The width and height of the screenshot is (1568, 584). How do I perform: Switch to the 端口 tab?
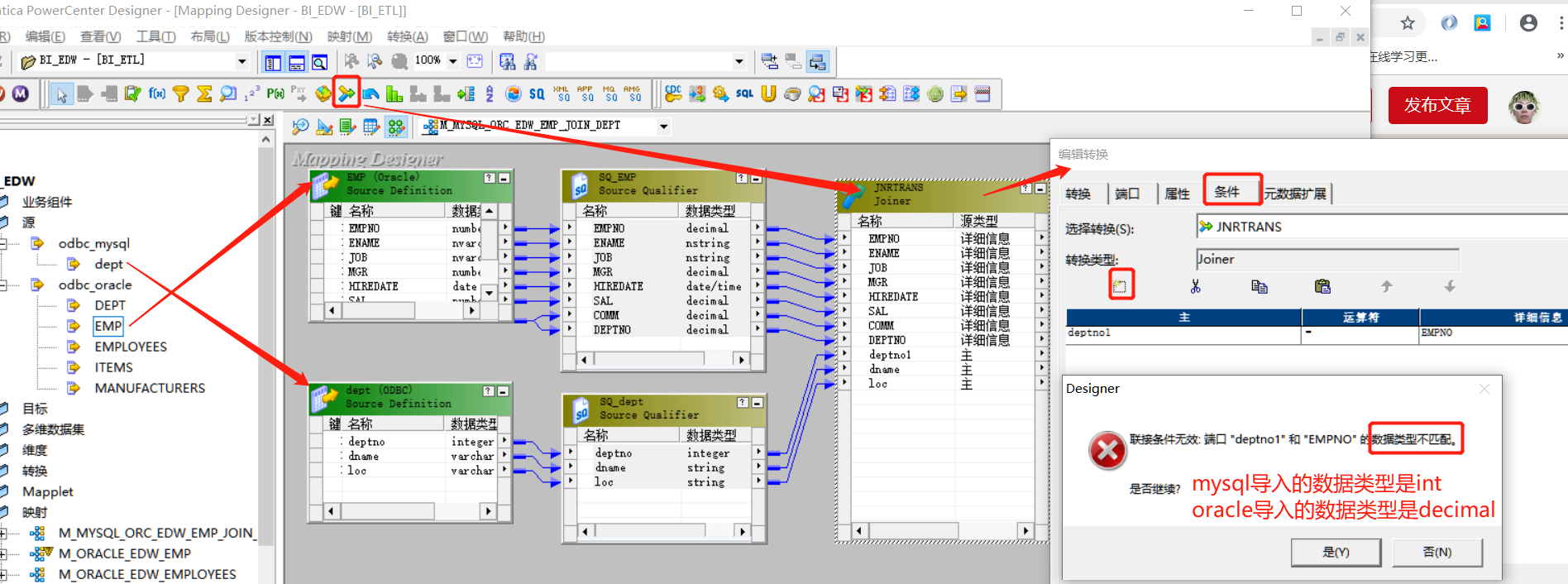[1126, 194]
